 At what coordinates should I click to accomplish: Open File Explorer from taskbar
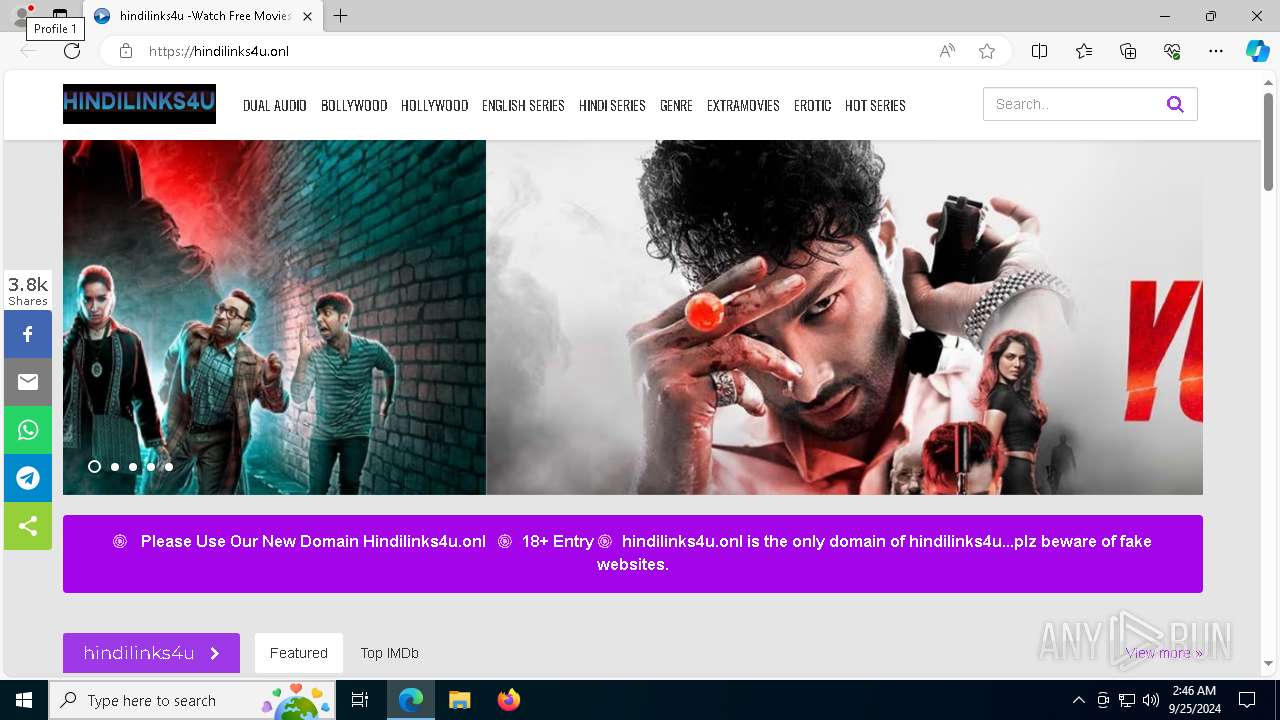tap(459, 700)
